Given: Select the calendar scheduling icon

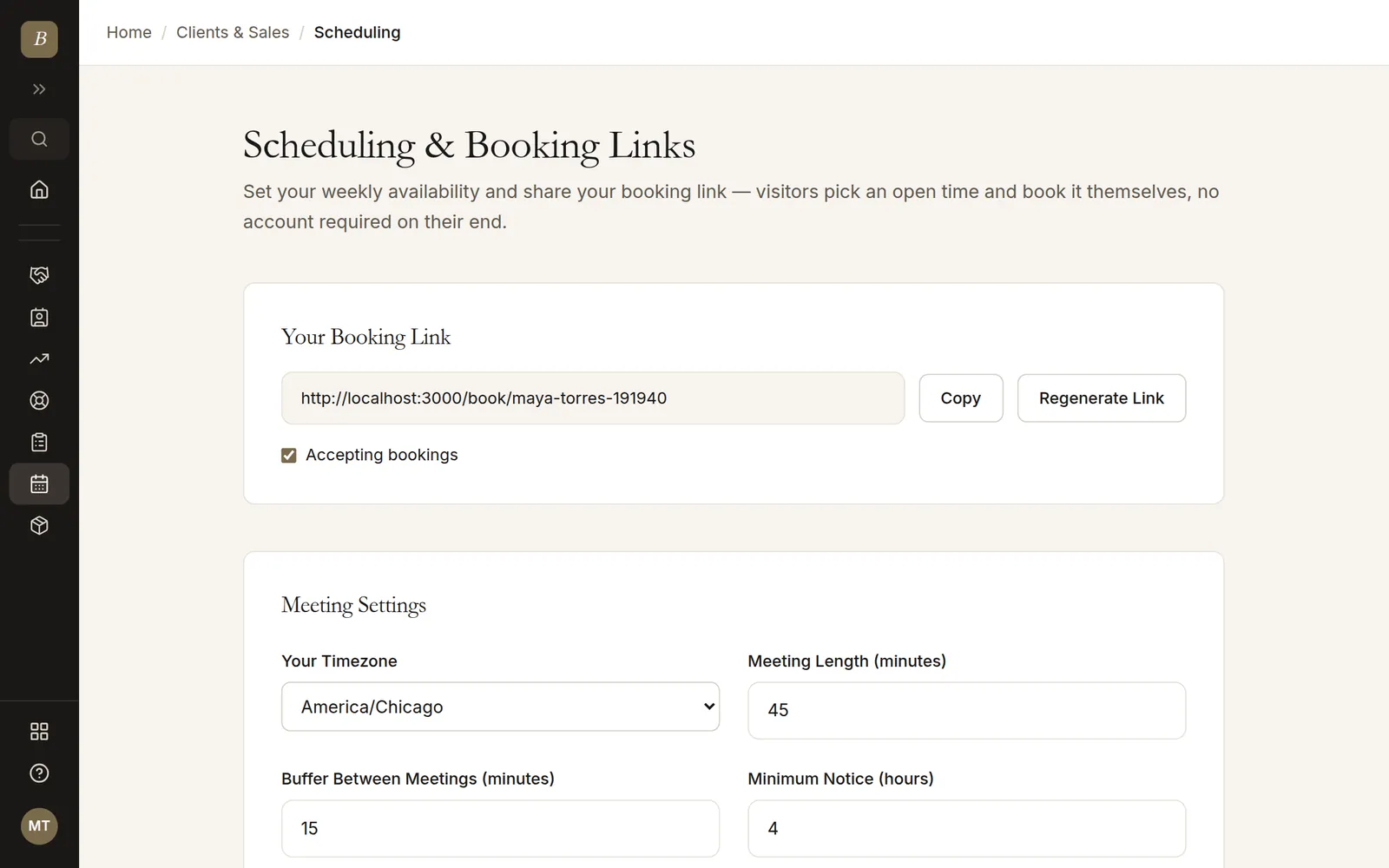Looking at the screenshot, I should click(x=39, y=483).
